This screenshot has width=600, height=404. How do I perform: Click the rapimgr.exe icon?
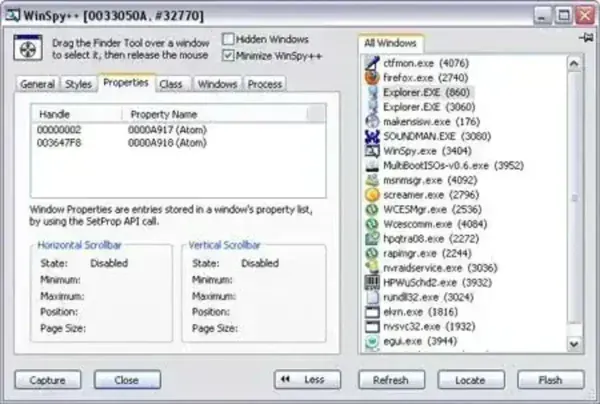point(372,253)
